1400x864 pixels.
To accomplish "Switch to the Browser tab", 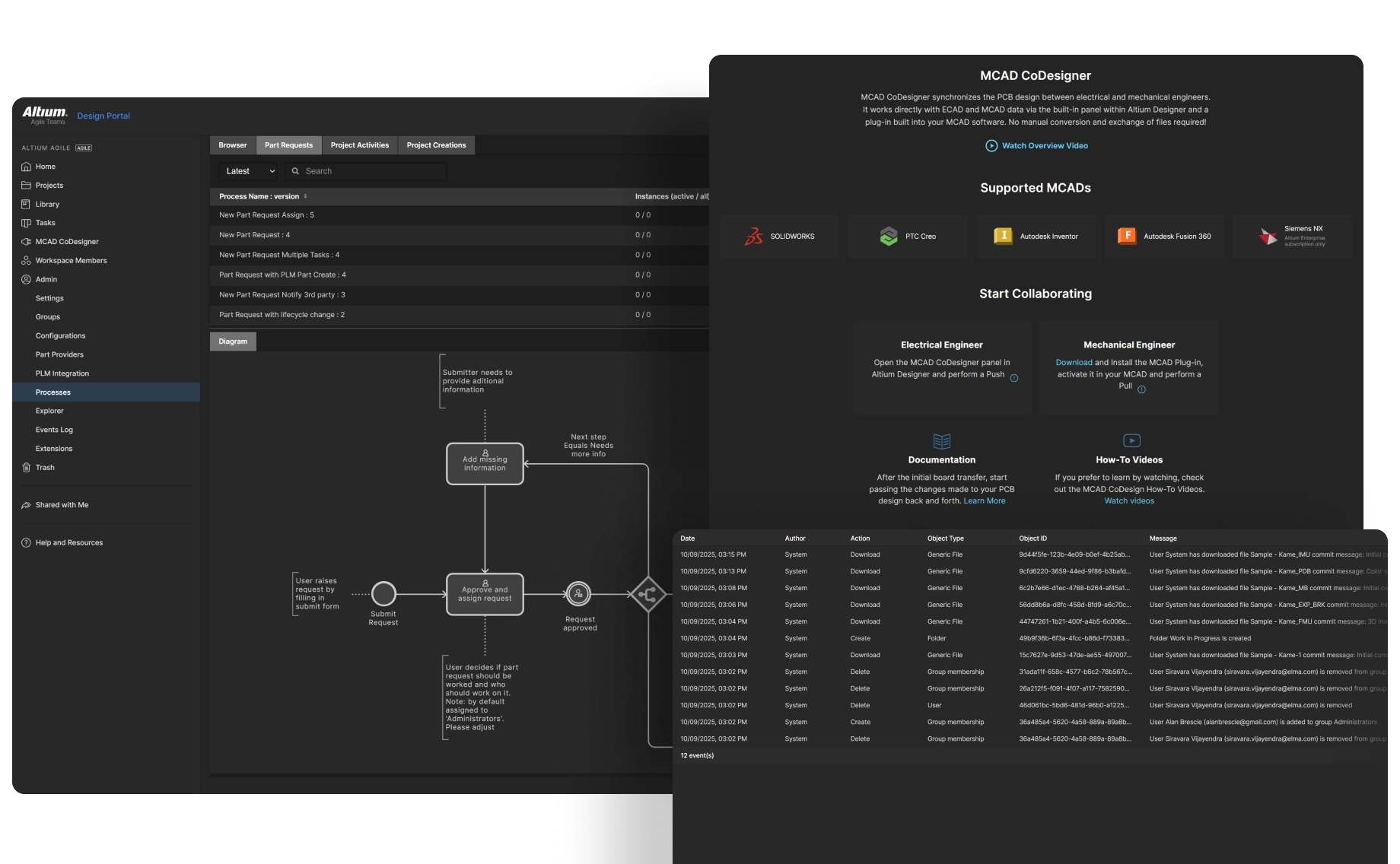I will [233, 145].
